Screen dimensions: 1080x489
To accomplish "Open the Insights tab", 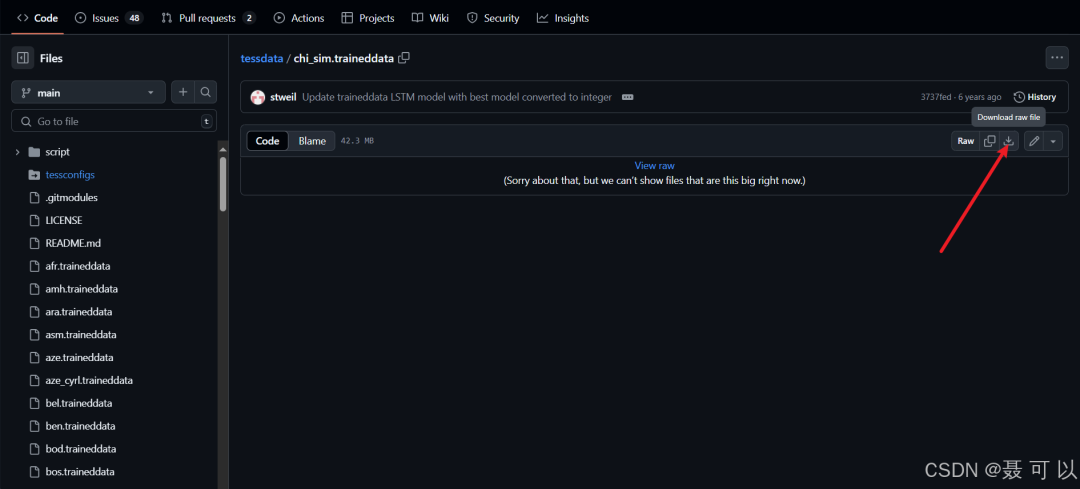I will coord(563,18).
